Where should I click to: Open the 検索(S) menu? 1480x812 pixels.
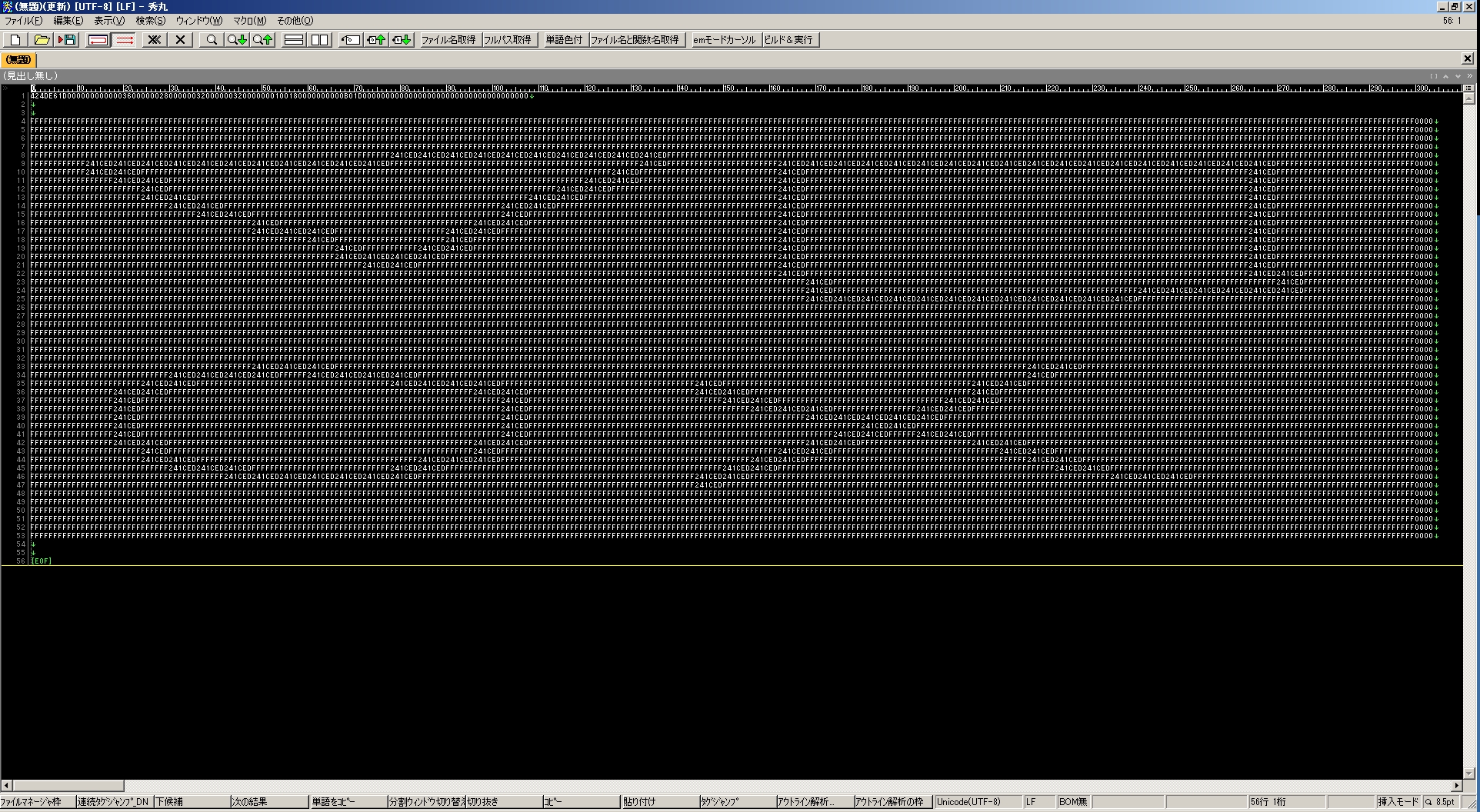pyautogui.click(x=151, y=21)
